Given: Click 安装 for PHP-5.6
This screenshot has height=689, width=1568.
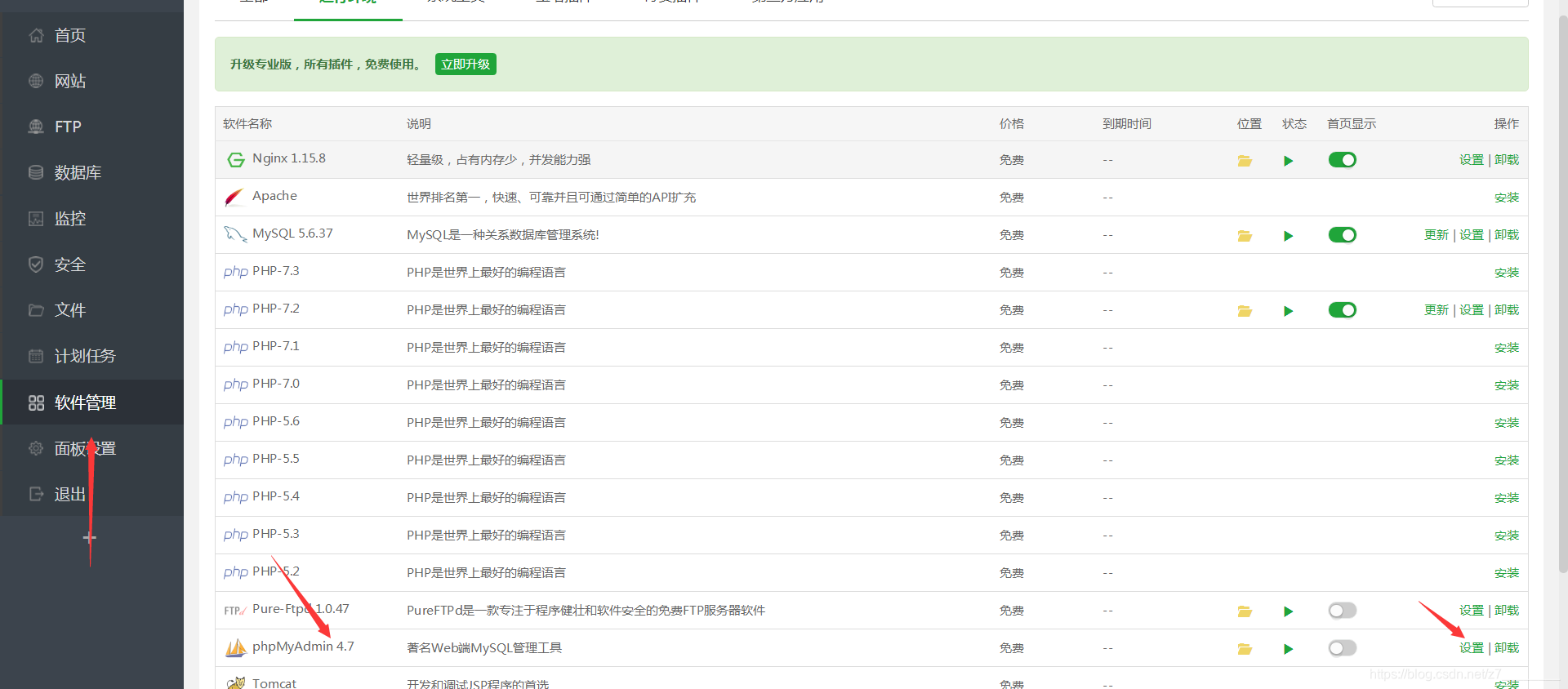Looking at the screenshot, I should point(1507,423).
